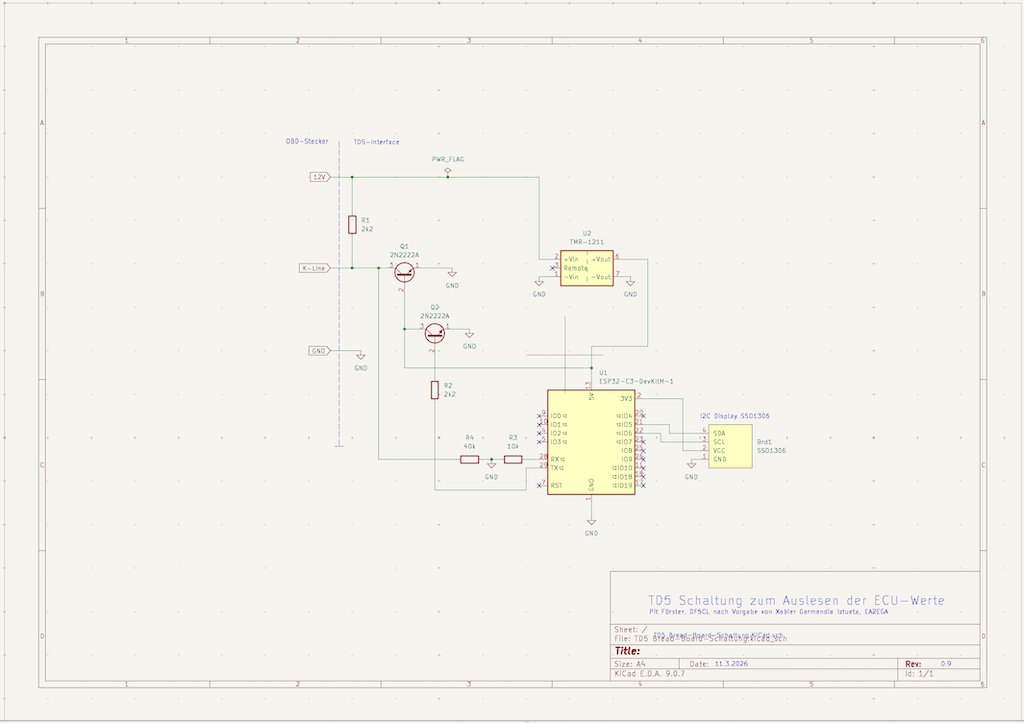The height and width of the screenshot is (723, 1024).
Task: Click the 12V global label
Action: [x=320, y=177]
